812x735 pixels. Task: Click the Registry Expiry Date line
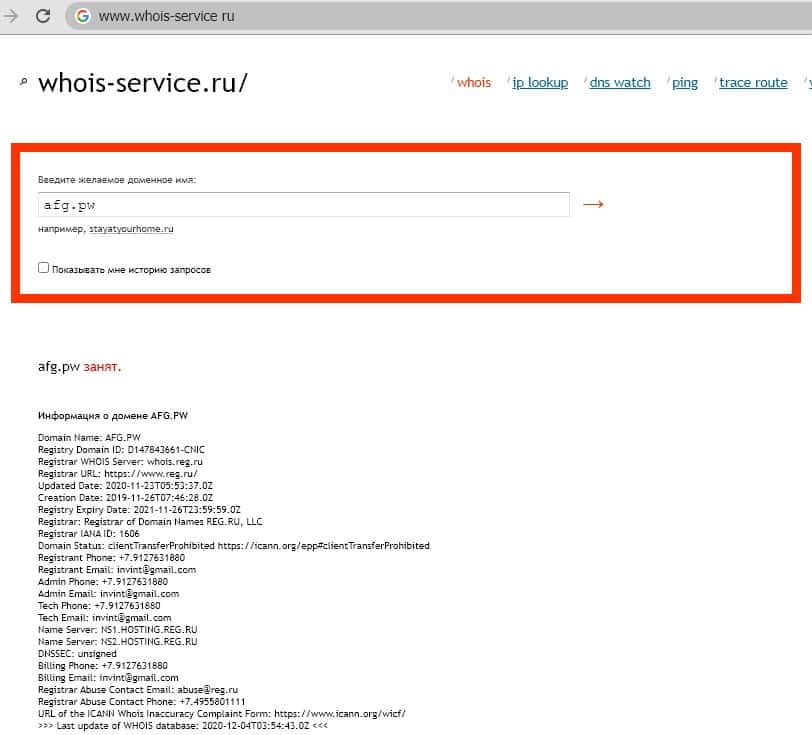[139, 510]
